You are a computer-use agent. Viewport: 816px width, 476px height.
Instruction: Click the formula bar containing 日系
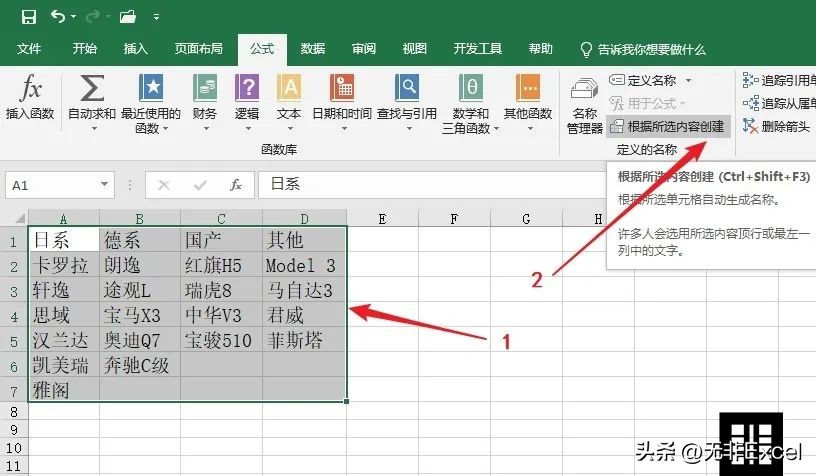coord(432,185)
